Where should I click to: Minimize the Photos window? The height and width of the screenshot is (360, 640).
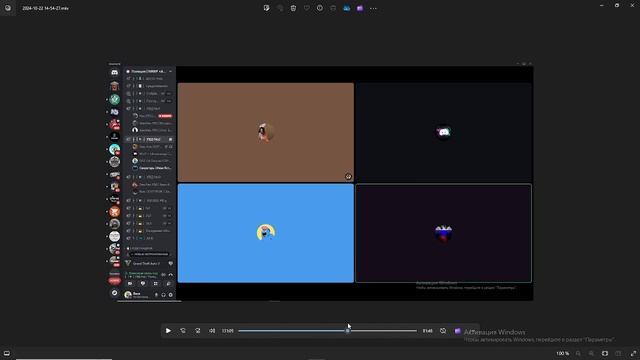(602, 5)
